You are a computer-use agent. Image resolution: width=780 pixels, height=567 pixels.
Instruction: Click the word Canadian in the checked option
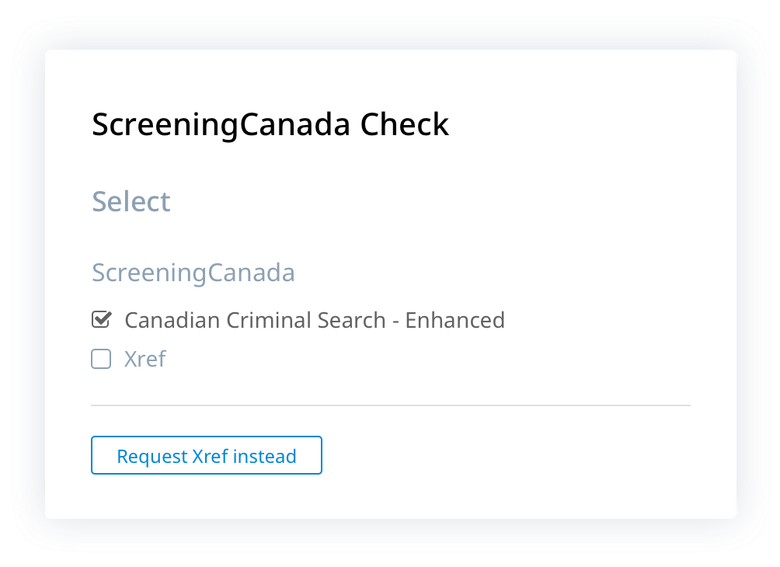pyautogui.click(x=169, y=320)
